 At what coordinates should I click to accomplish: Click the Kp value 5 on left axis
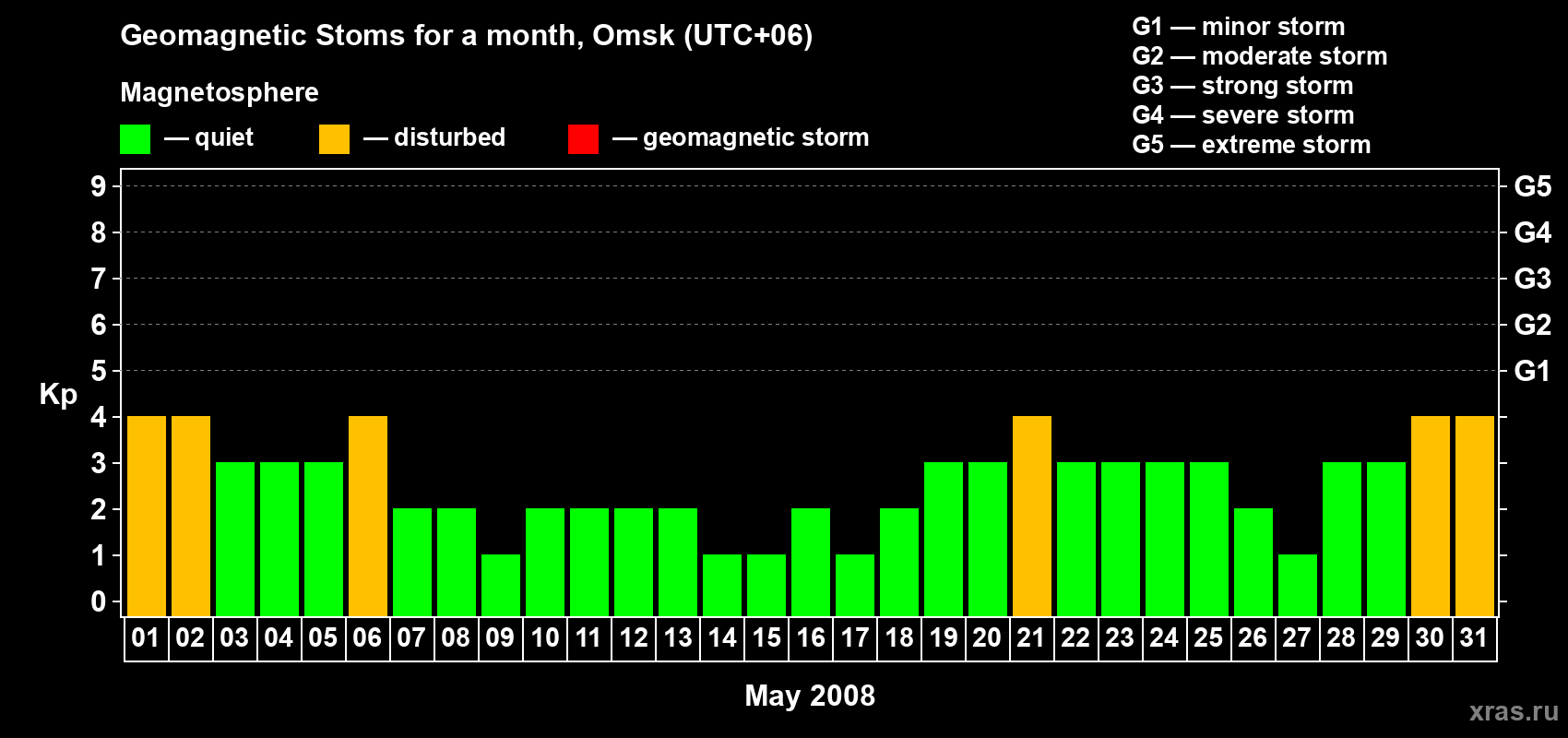point(99,371)
